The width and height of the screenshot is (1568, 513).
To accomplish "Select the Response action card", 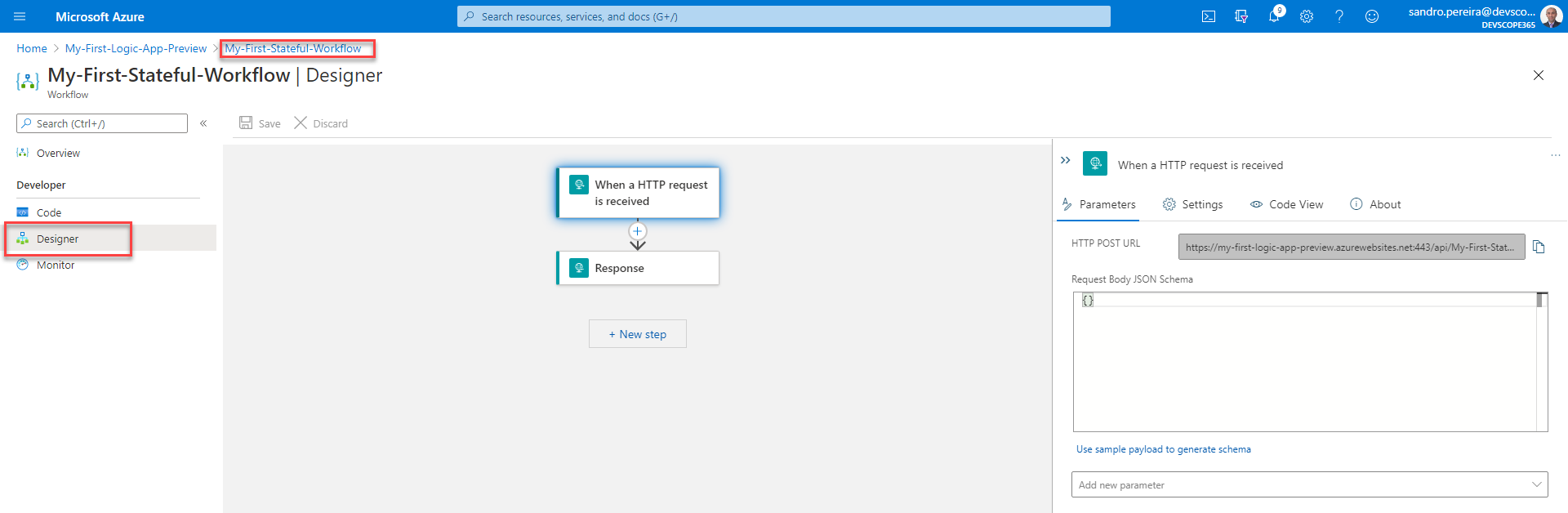I will pyautogui.click(x=638, y=268).
